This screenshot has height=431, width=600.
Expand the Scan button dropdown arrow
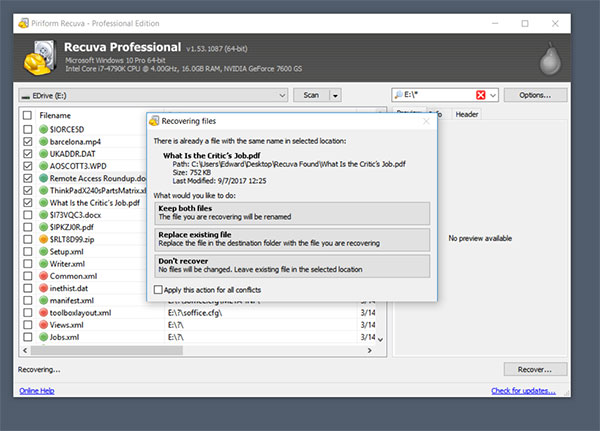pos(336,95)
